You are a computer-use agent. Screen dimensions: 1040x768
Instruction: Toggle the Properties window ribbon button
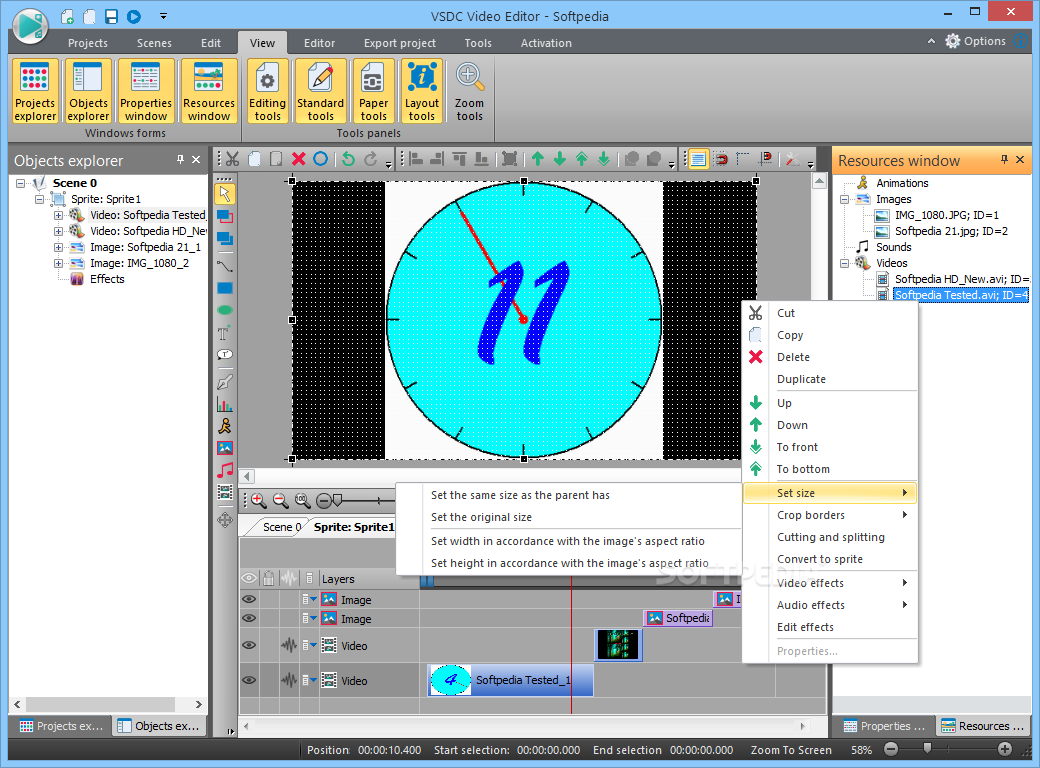coord(146,91)
